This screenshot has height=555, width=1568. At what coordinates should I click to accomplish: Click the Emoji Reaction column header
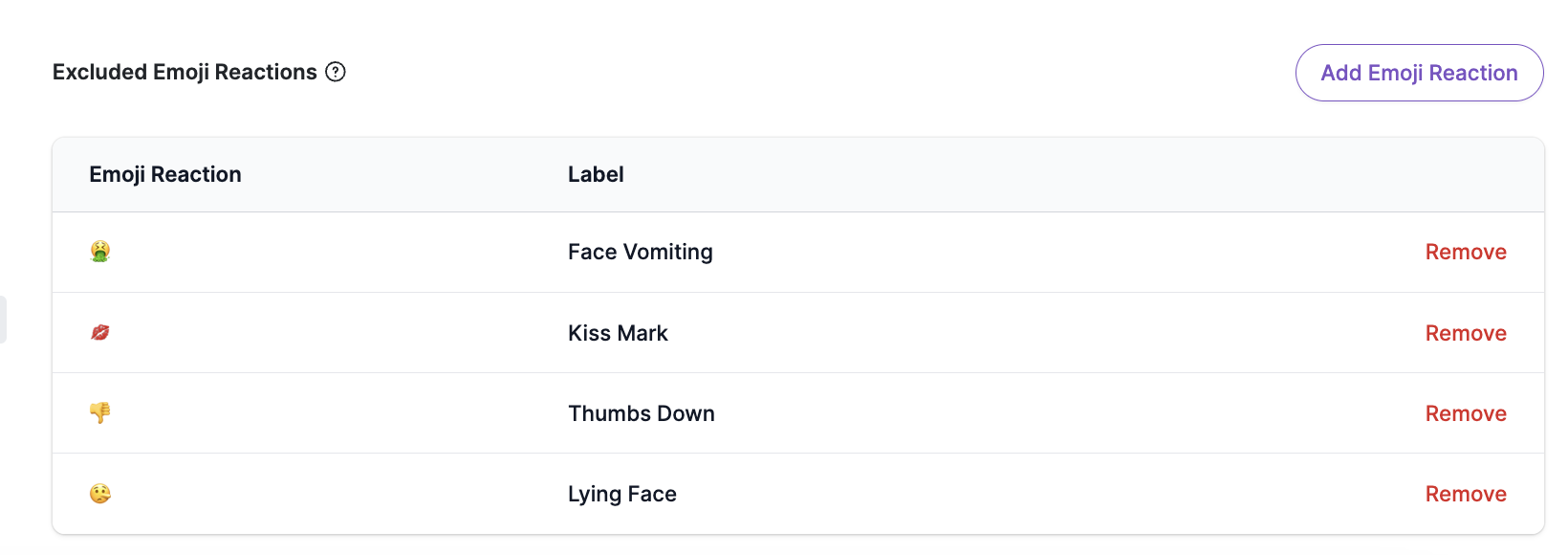165,174
